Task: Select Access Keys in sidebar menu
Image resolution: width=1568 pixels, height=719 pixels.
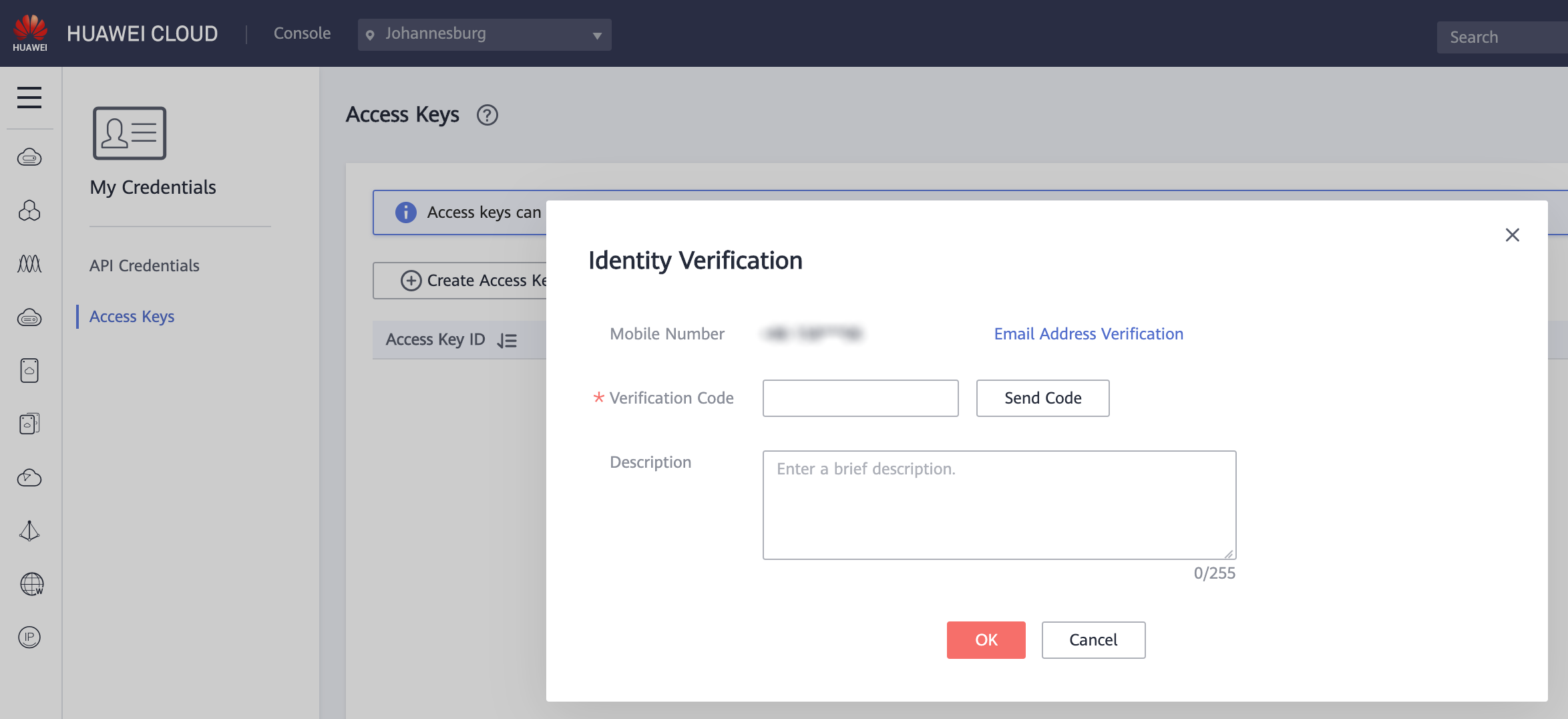Action: pos(132,317)
